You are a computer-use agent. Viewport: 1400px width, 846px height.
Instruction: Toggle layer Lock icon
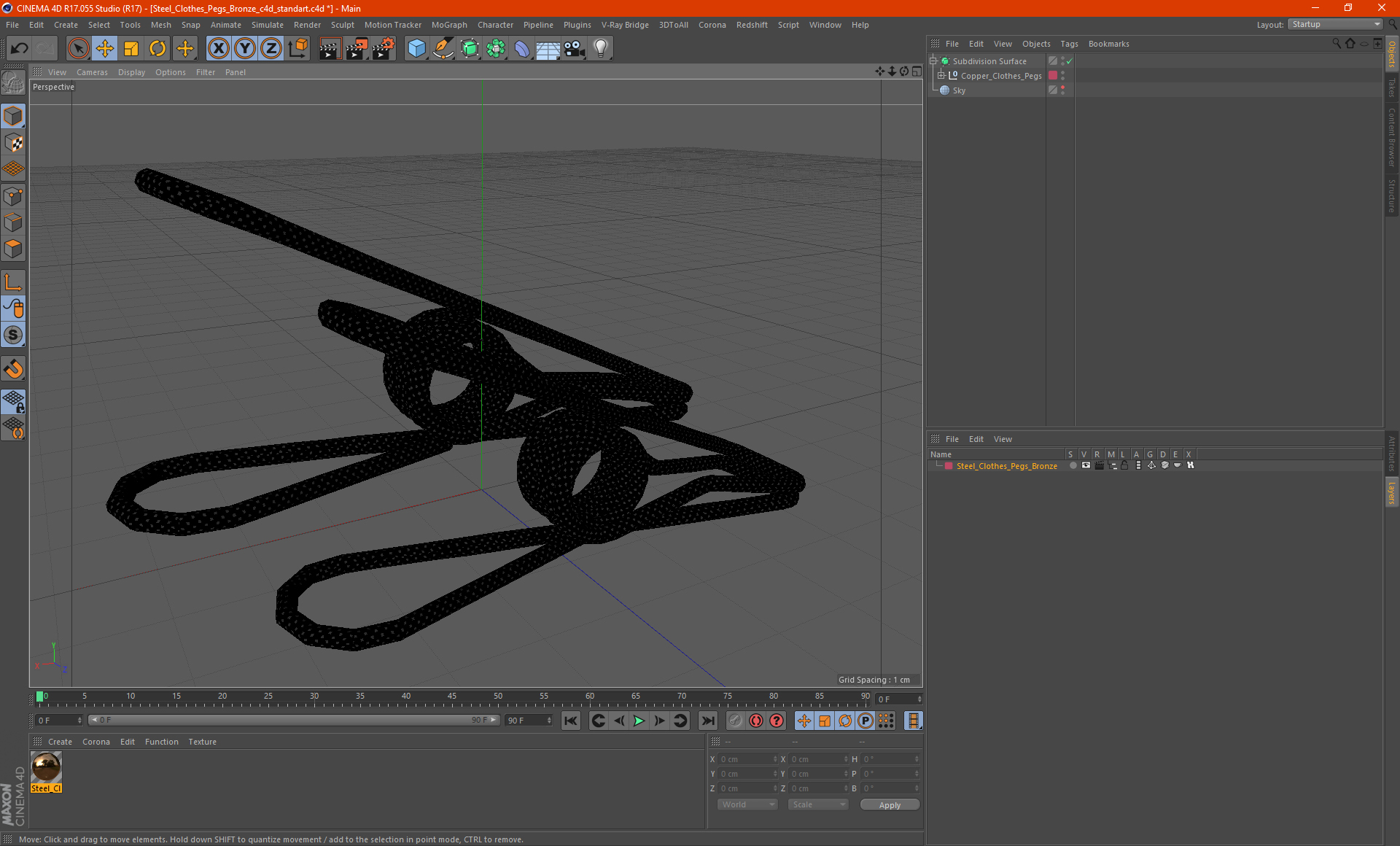(x=1124, y=465)
